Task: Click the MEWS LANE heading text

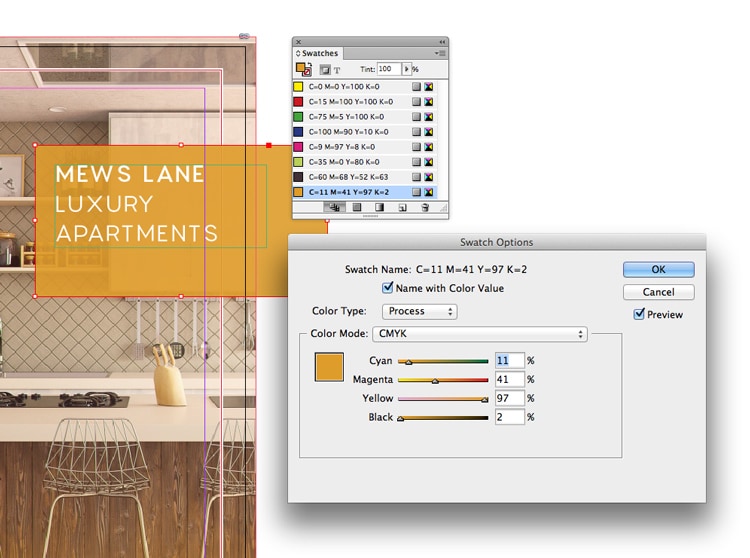Action: [x=130, y=174]
